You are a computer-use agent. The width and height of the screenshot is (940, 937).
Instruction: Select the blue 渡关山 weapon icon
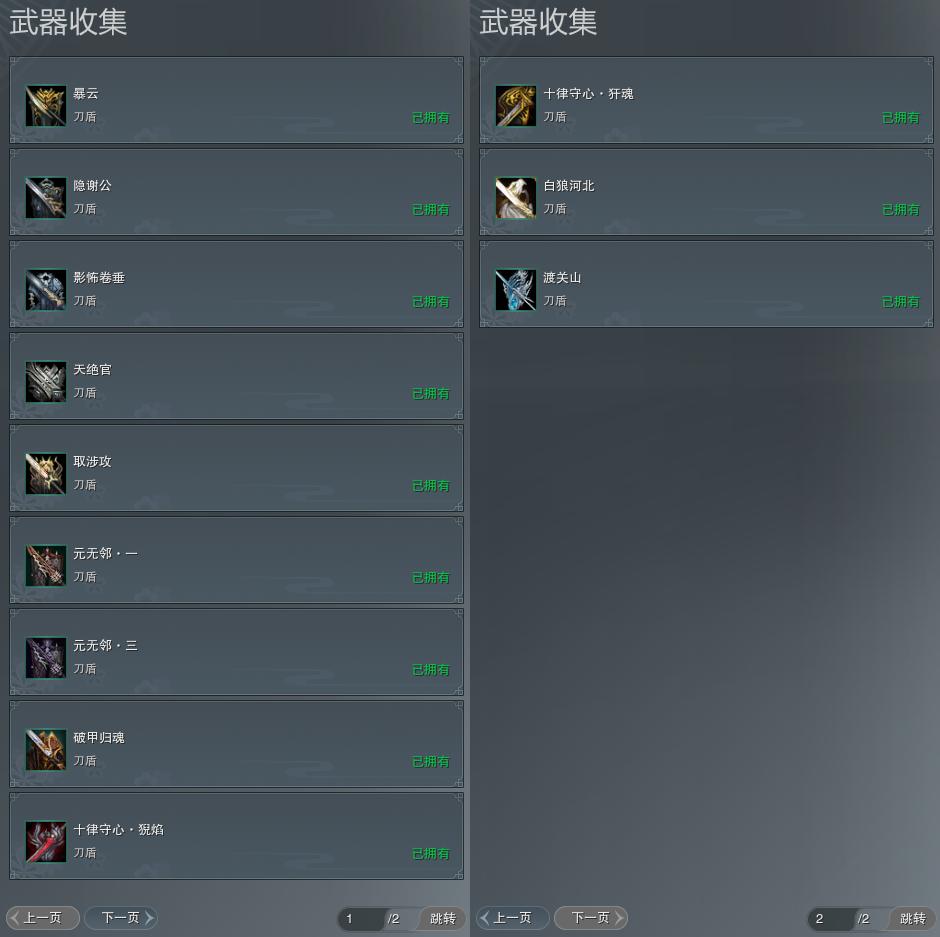point(516,290)
